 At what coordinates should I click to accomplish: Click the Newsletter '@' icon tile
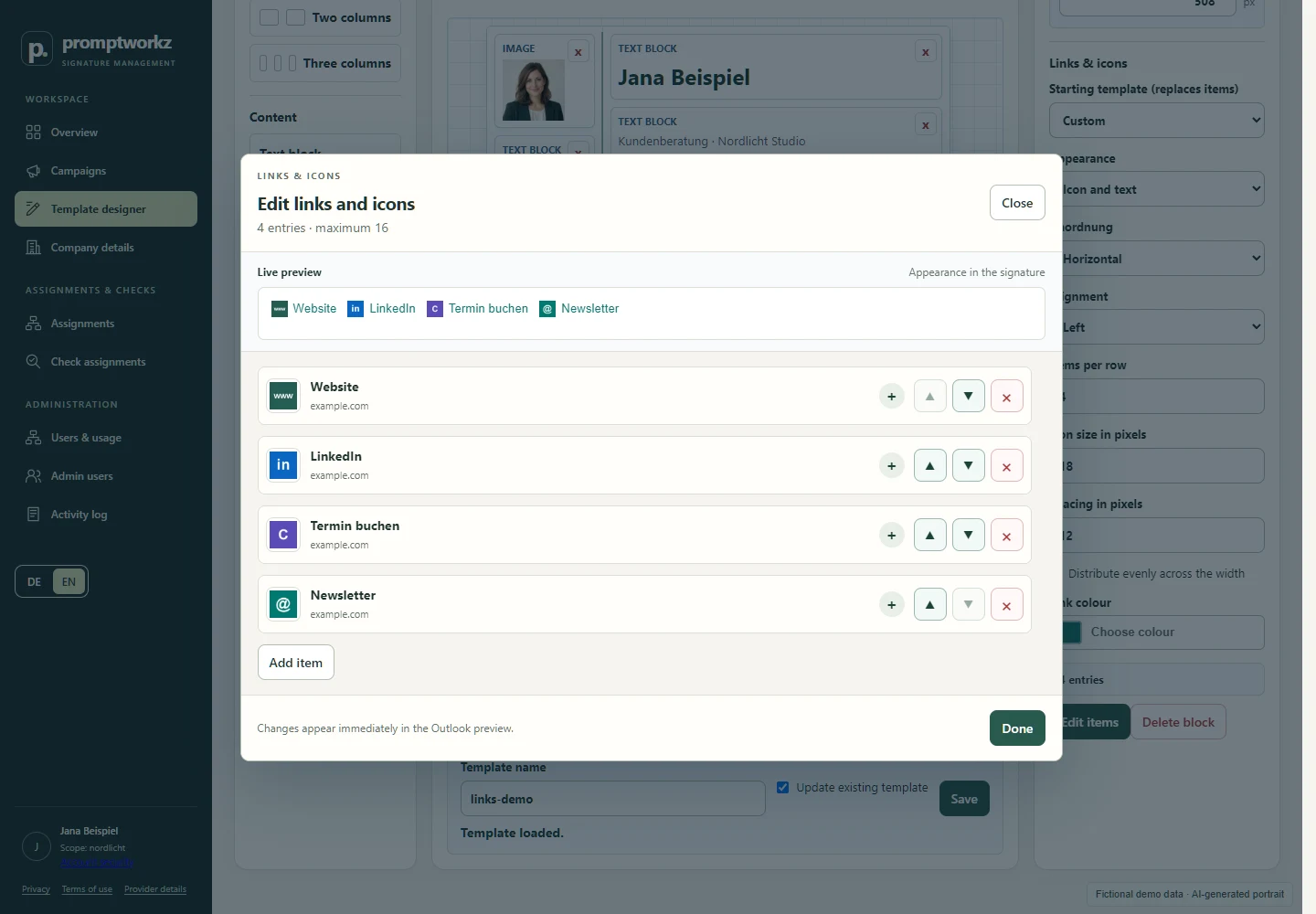coord(283,604)
